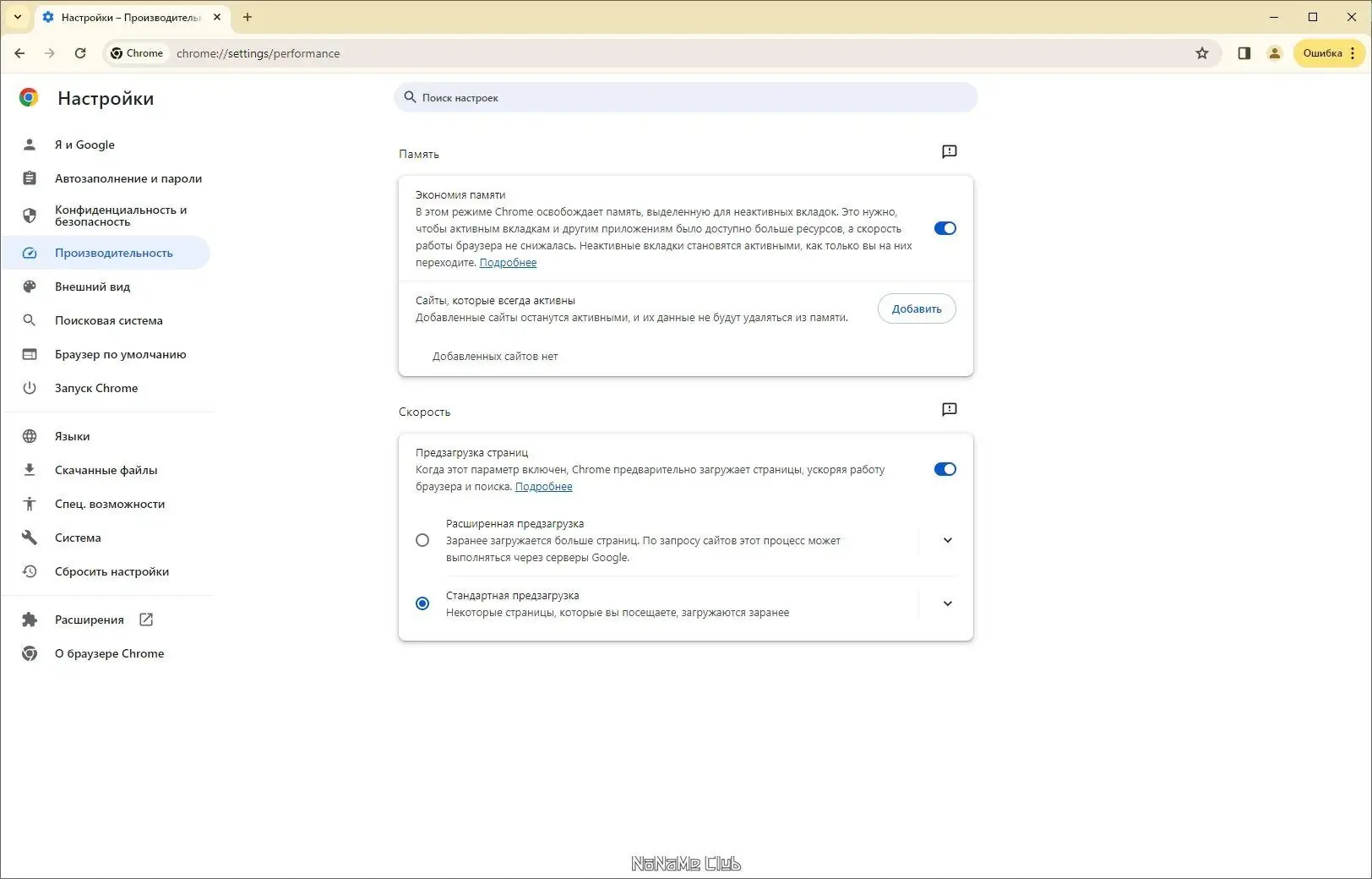Viewport: 1372px width, 879px height.
Task: Maximize the Chrome window
Action: point(1313,17)
